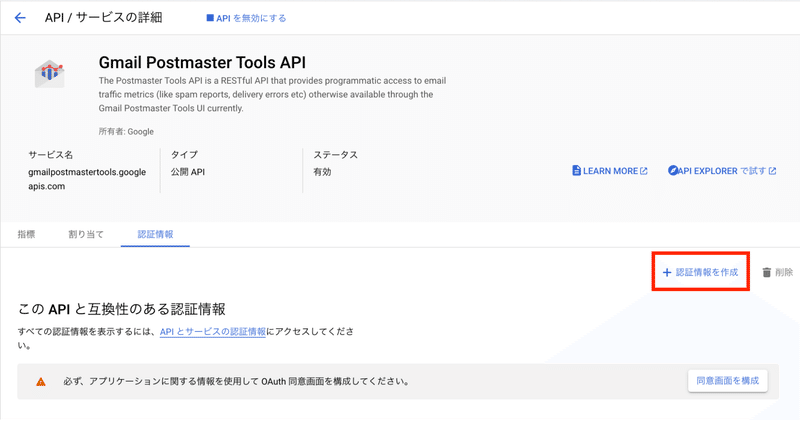Viewport: 800px width, 421px height.
Task: Click the 'ステータス' label
Action: coord(335,155)
